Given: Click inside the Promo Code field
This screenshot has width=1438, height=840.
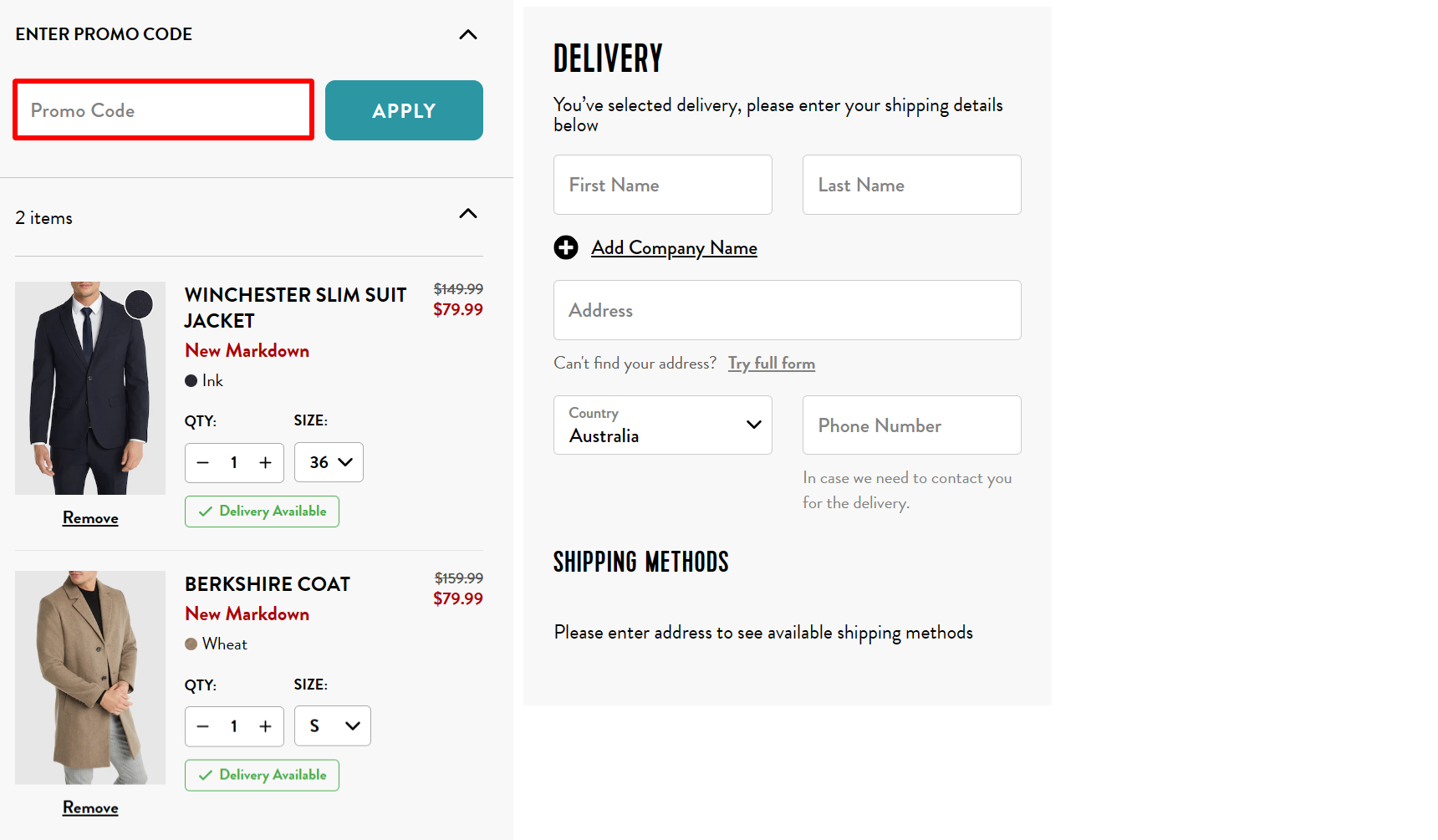Looking at the screenshot, I should pos(163,109).
